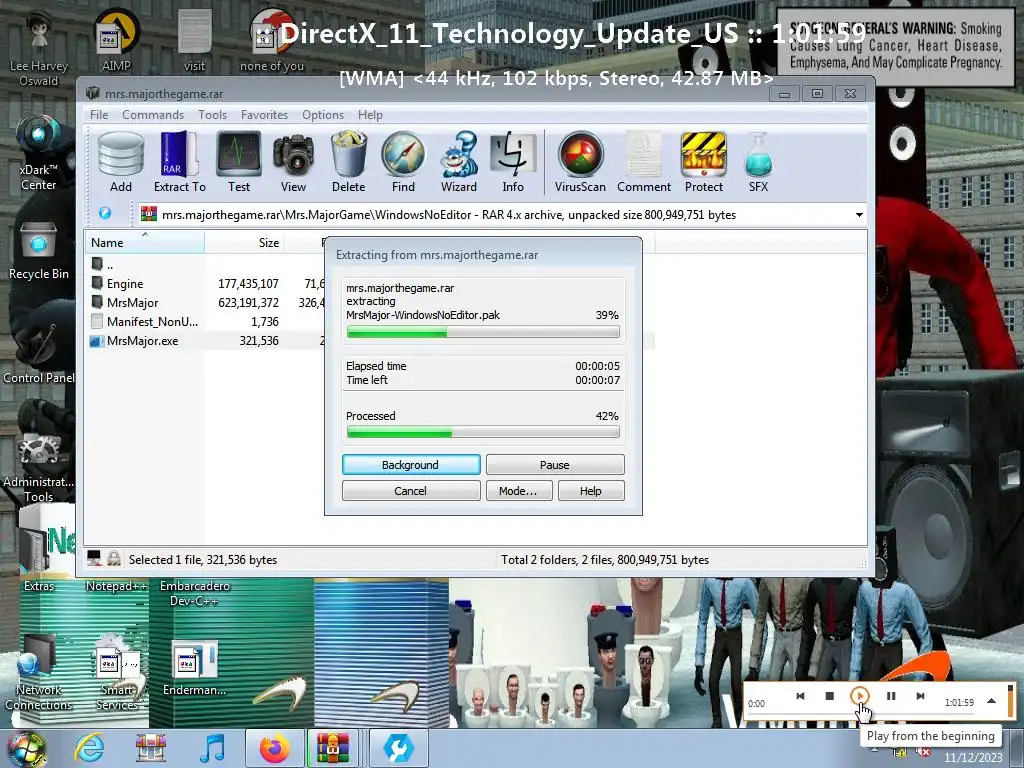The height and width of the screenshot is (768, 1024).
Task: Open the File menu
Action: (x=99, y=115)
